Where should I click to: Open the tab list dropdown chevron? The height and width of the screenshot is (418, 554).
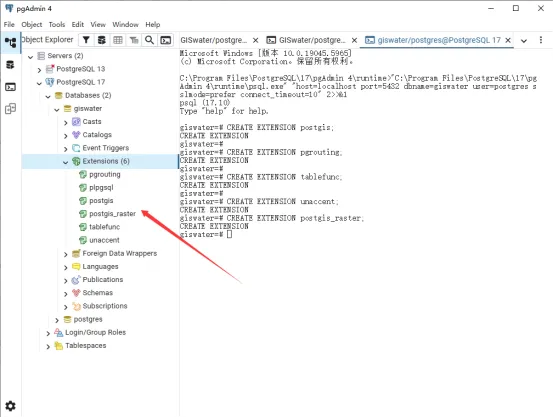tap(524, 41)
